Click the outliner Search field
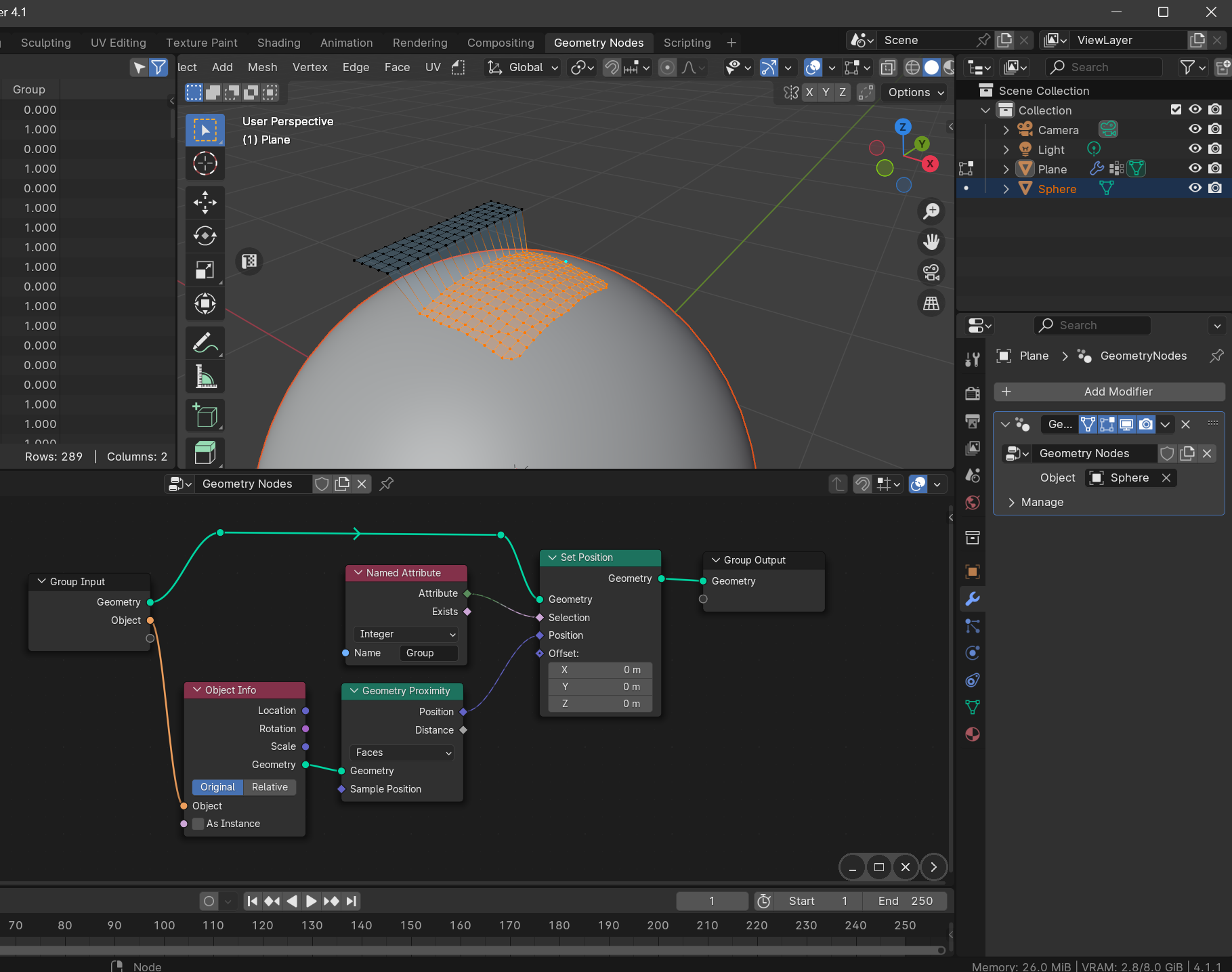Viewport: 1232px width, 972px height. (x=1104, y=67)
